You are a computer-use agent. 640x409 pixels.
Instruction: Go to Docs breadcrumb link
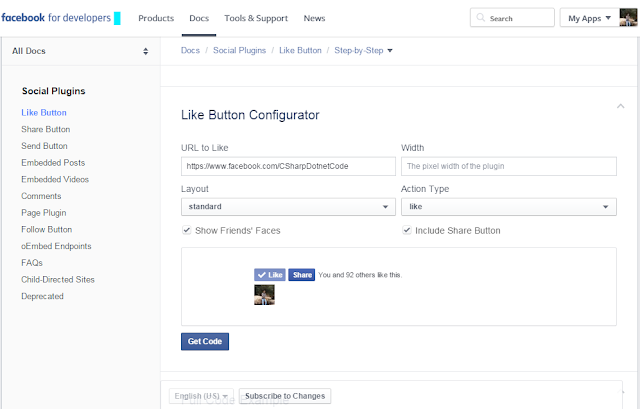point(190,51)
